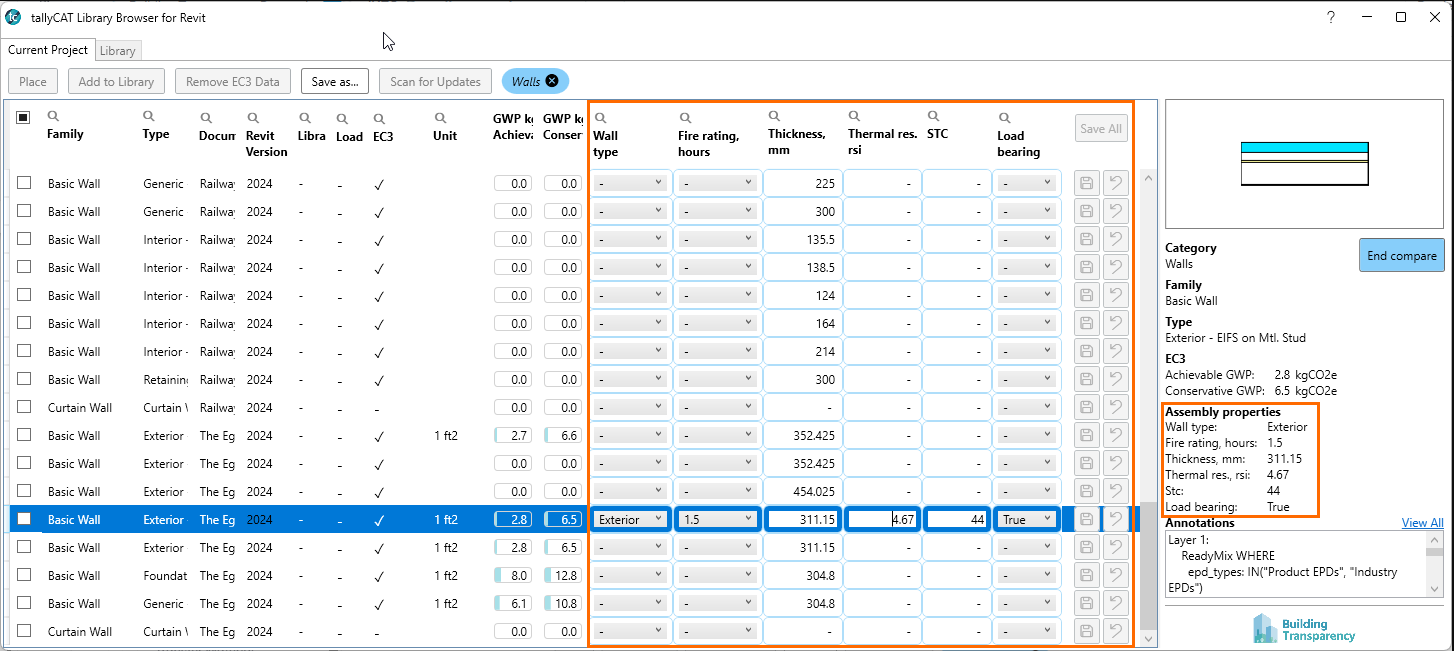Click the search icon above Thickness, mm
Viewport: 1454px width, 651px height.
coord(775,117)
